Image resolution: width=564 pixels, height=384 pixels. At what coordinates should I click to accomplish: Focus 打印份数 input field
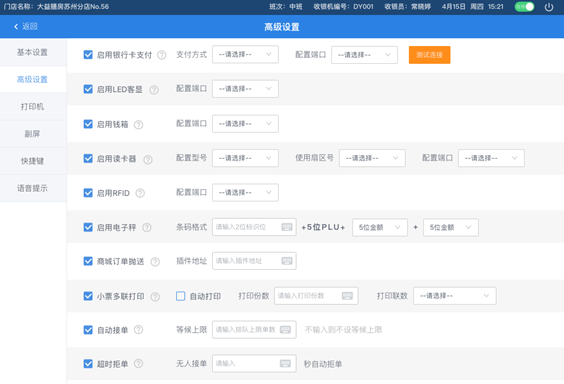click(x=316, y=296)
